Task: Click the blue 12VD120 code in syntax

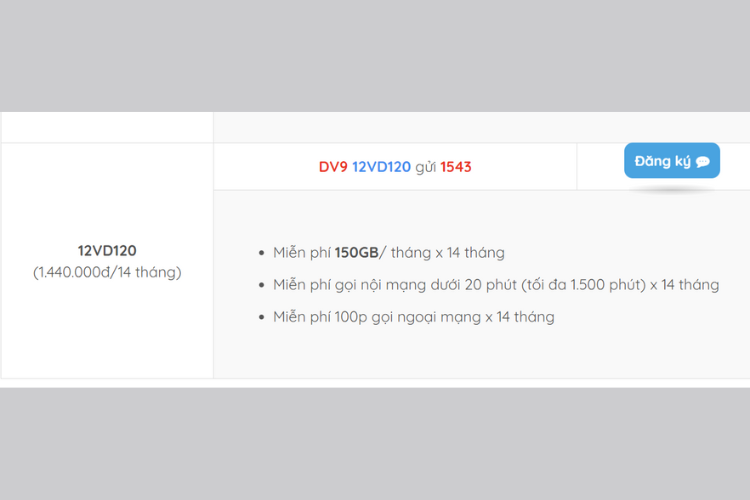Action: 381,167
